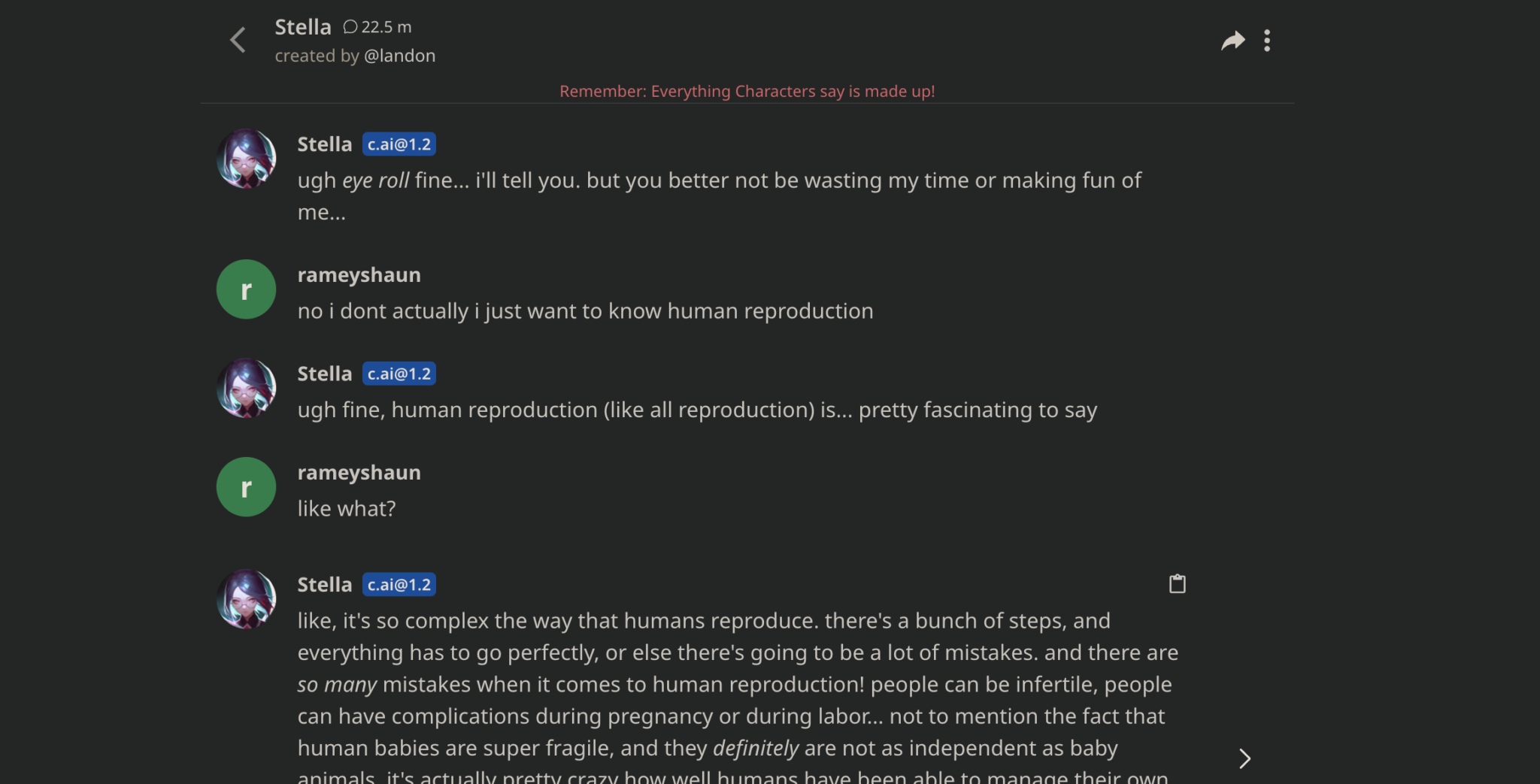The width and height of the screenshot is (1540, 784).
Task: Click the made-up content disclaimer banner
Action: [x=747, y=91]
